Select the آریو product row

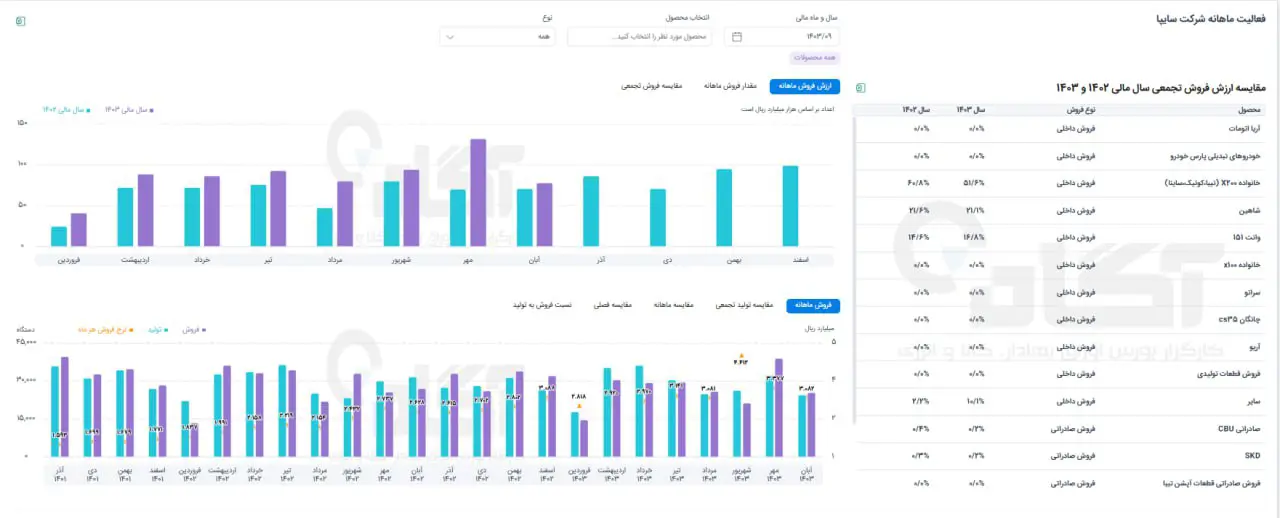(1061, 347)
